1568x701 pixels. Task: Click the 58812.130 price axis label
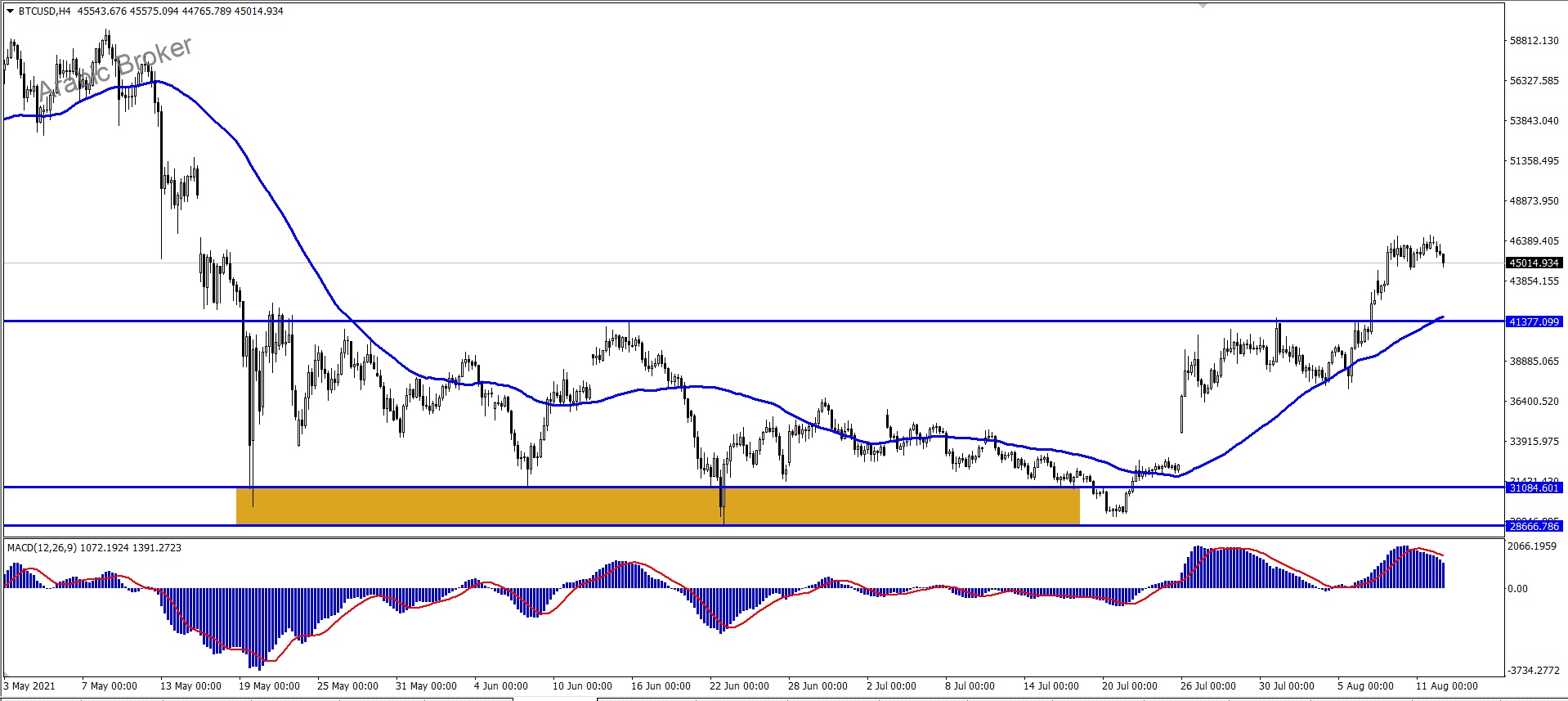point(1534,41)
